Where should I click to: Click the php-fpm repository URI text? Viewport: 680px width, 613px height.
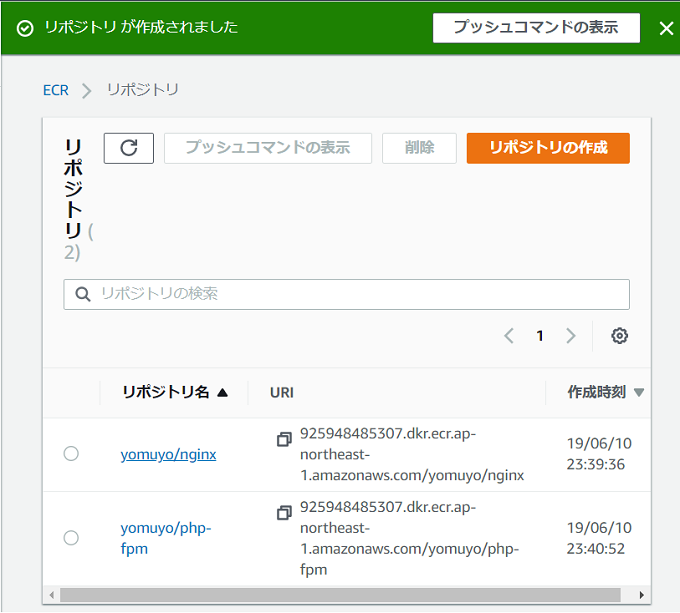(409, 538)
